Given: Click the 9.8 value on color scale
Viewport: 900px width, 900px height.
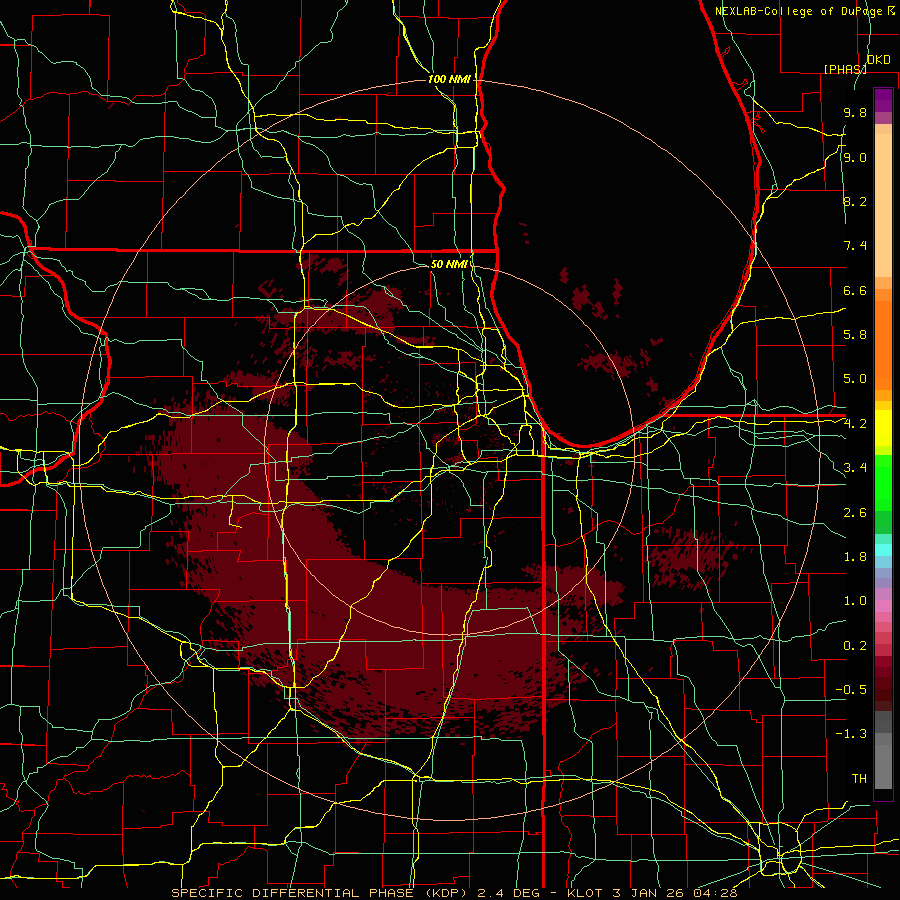Looking at the screenshot, I should [x=855, y=112].
